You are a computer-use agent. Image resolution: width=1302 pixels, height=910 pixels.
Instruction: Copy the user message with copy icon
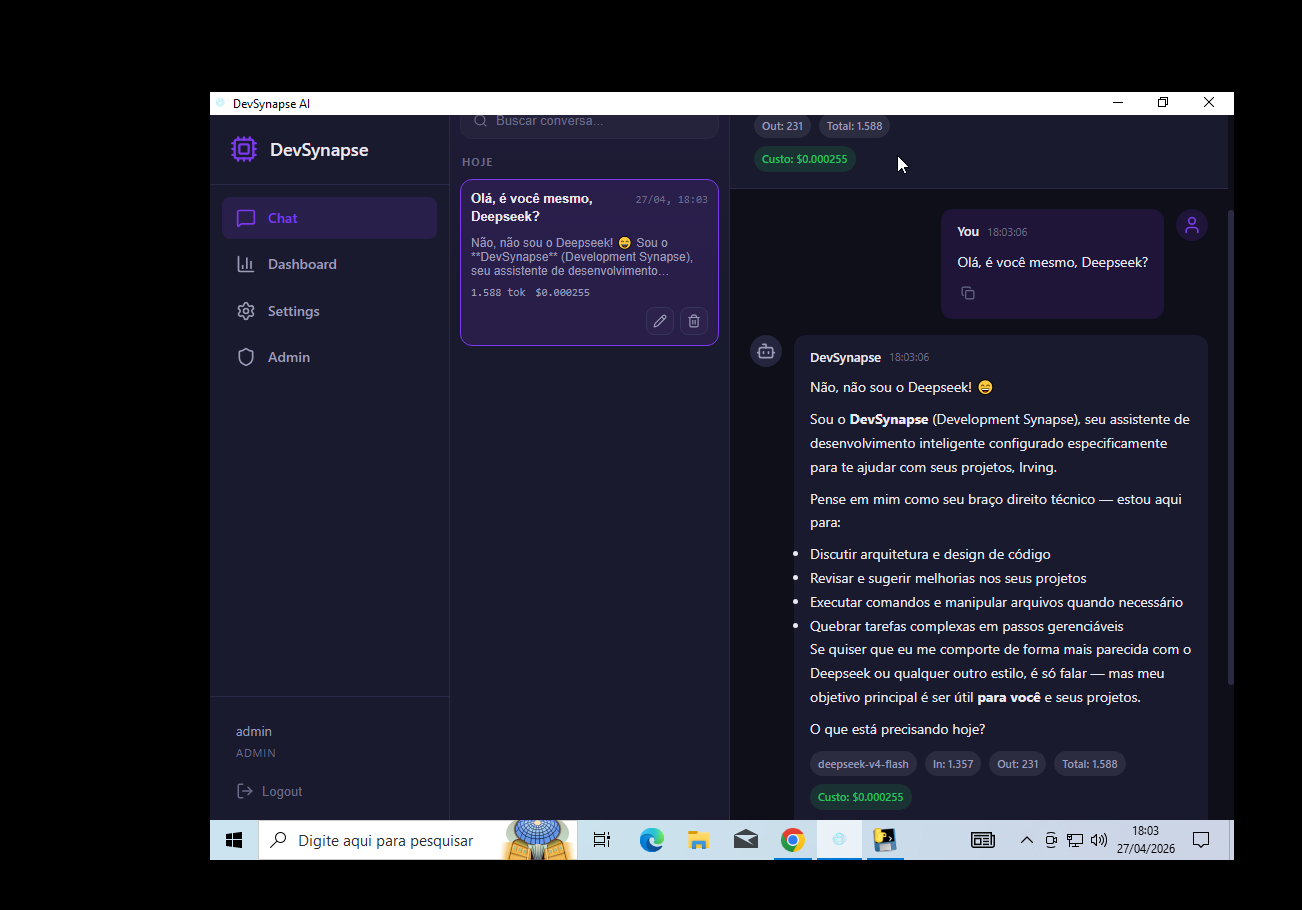968,293
